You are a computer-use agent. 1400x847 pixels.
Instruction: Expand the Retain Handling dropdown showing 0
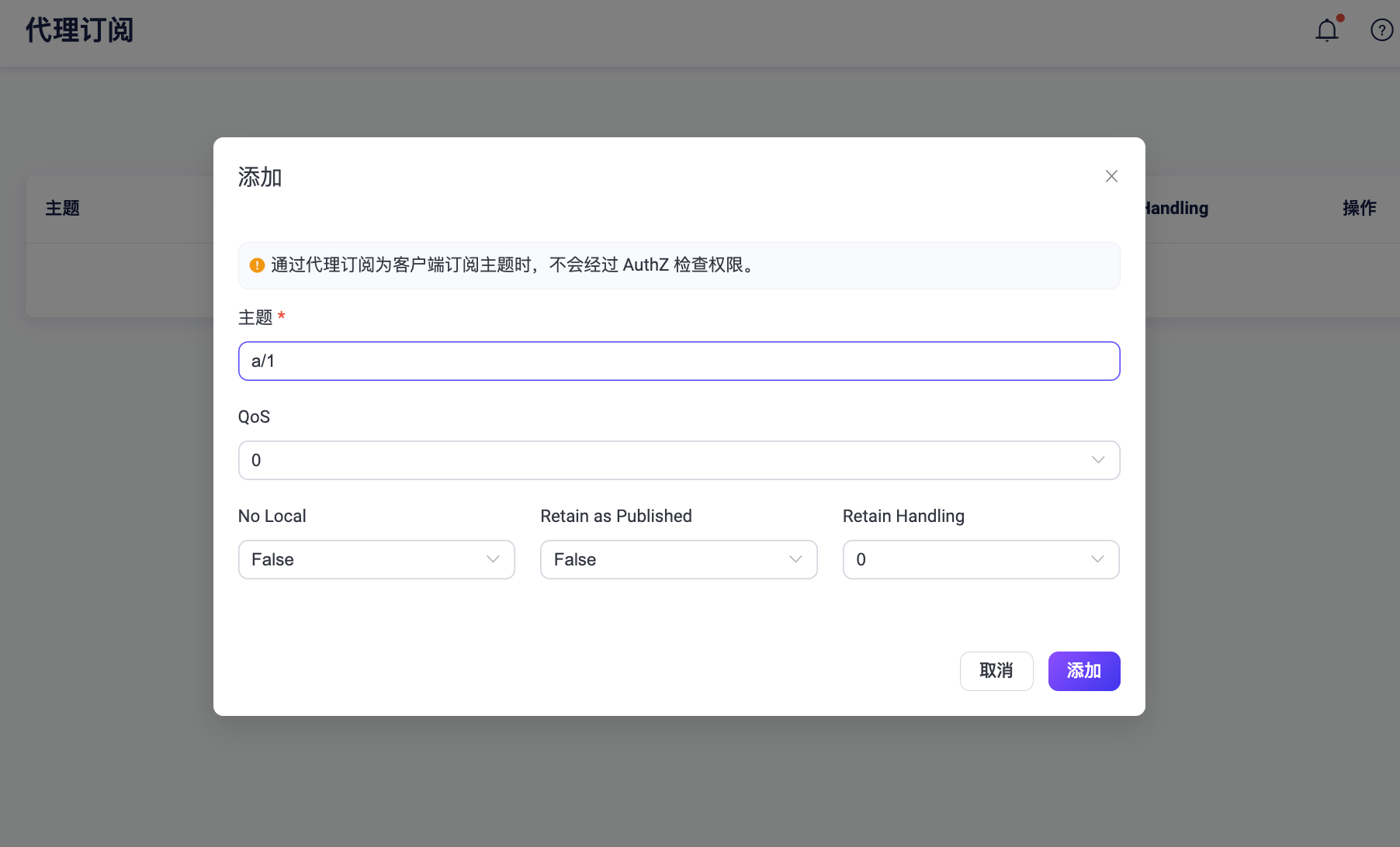[x=980, y=559]
